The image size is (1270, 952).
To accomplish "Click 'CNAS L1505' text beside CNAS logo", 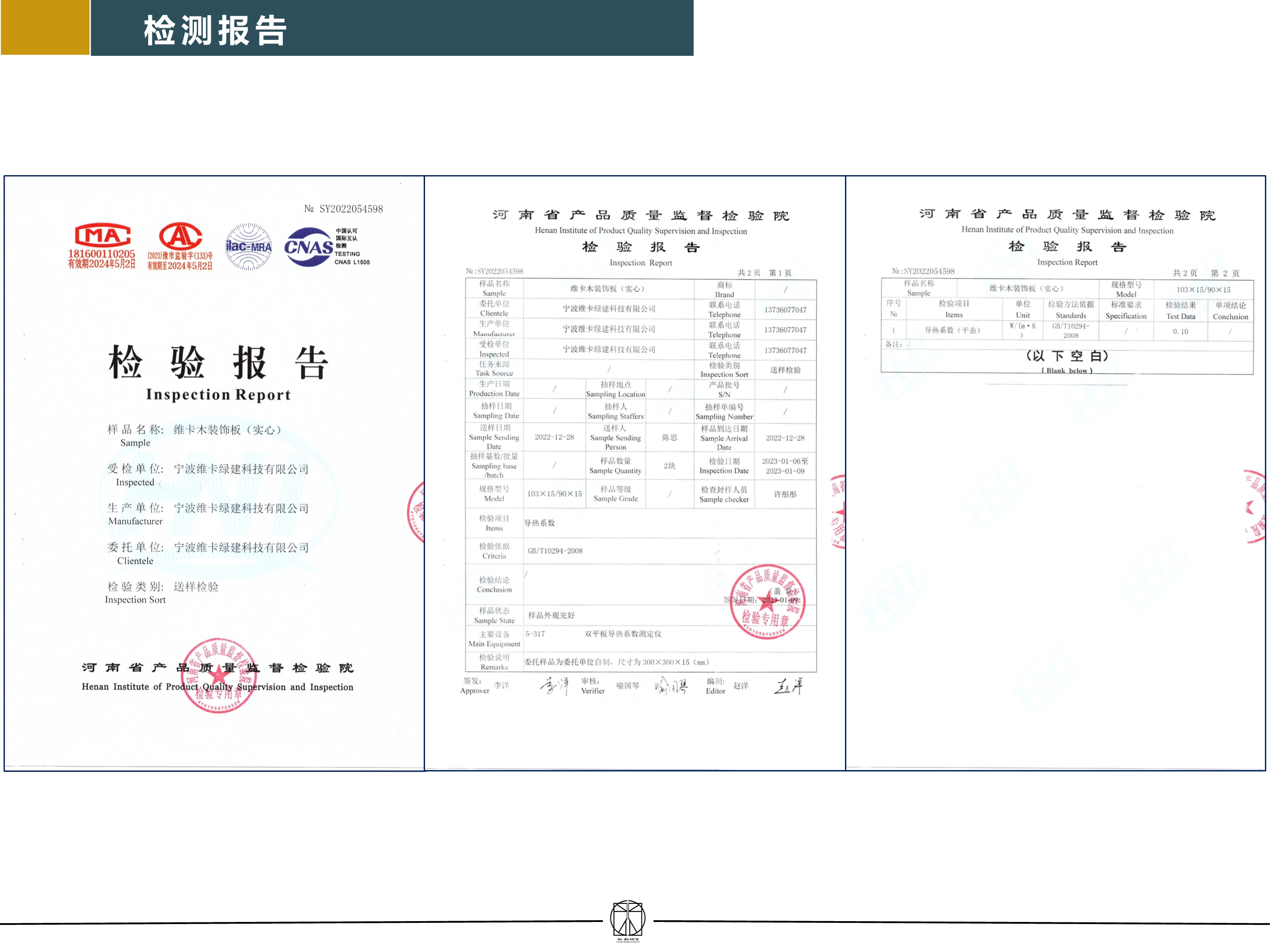I will pos(352,262).
